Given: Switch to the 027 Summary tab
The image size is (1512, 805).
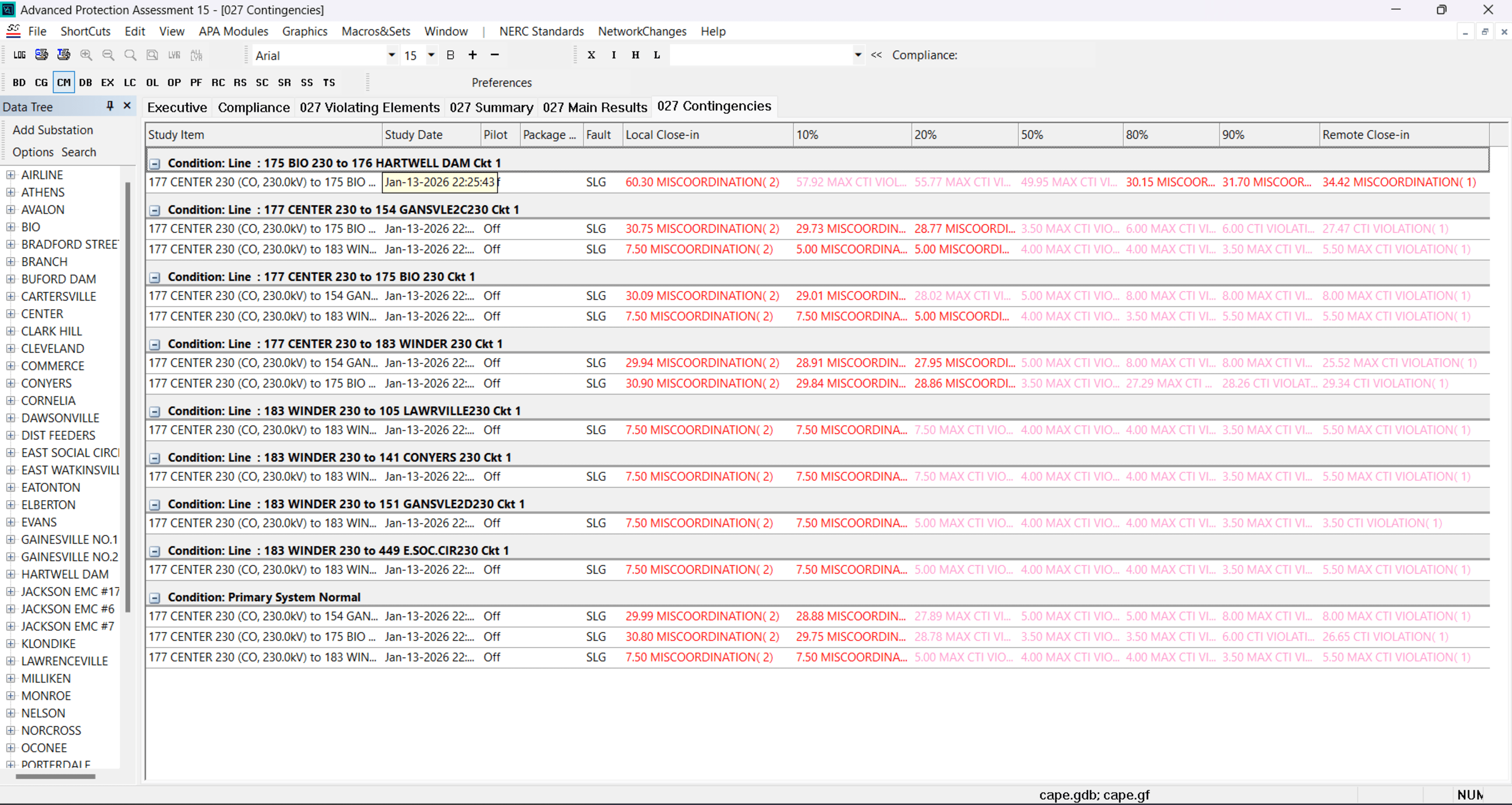Looking at the screenshot, I should click(491, 107).
